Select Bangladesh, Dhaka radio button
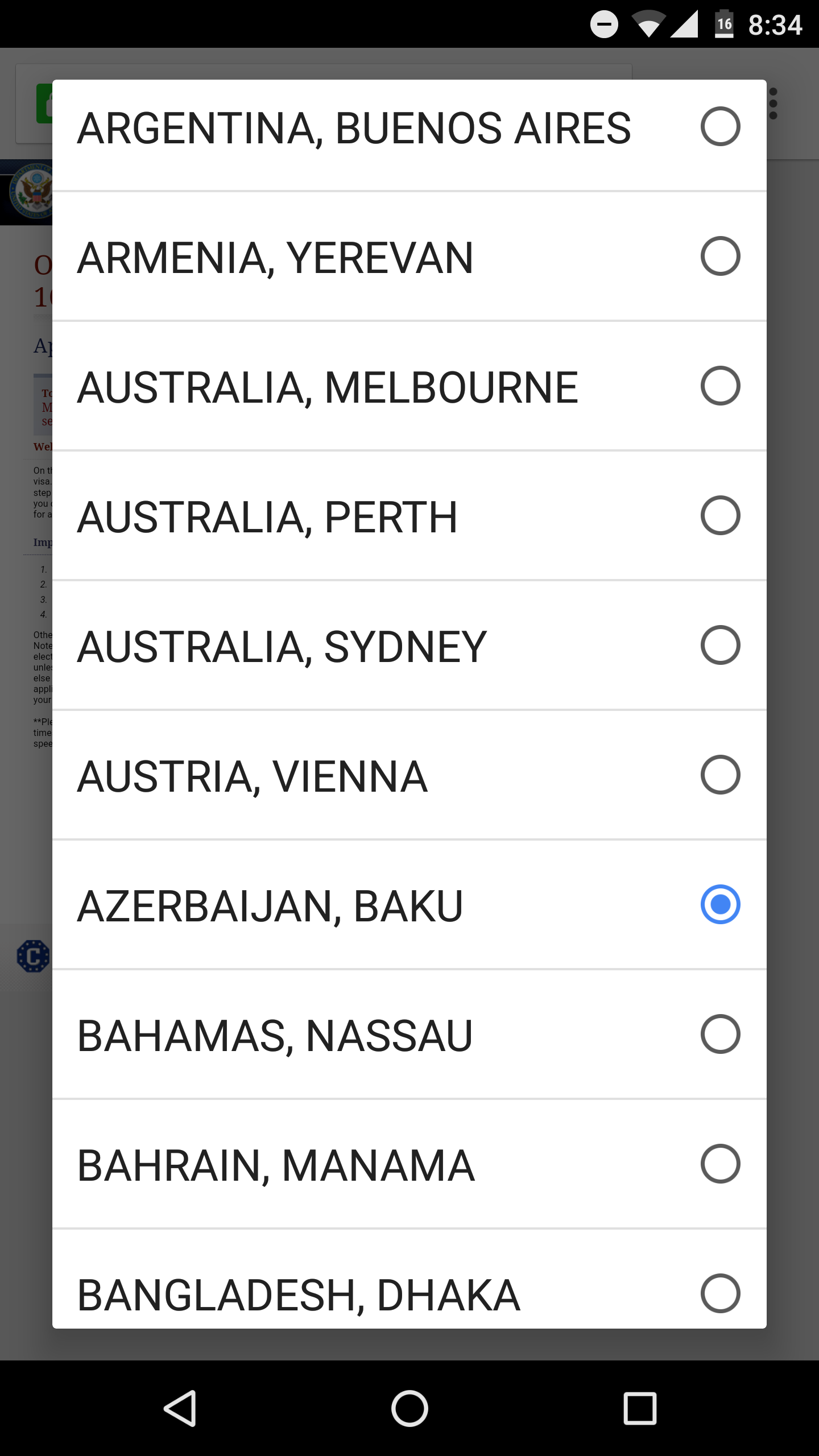 [x=720, y=1293]
